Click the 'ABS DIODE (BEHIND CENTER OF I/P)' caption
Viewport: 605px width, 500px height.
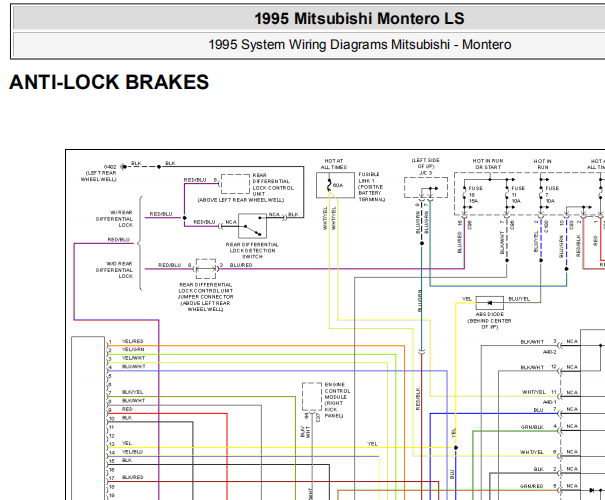(489, 321)
